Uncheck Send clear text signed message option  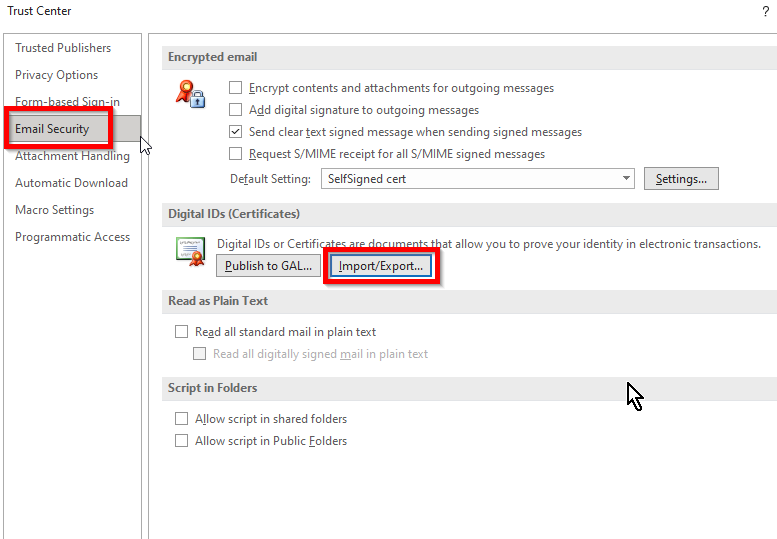tap(236, 132)
